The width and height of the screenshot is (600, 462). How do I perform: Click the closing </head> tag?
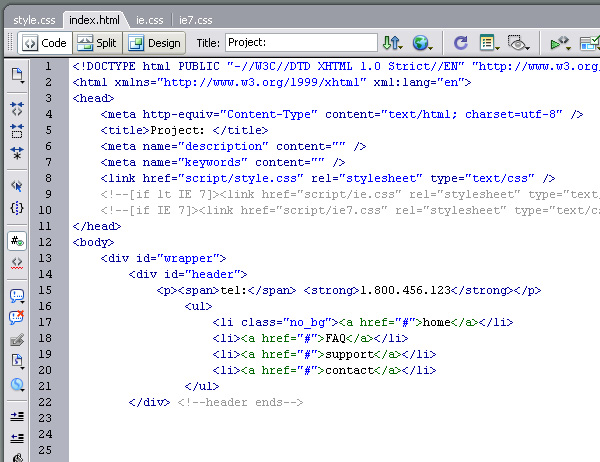click(97, 227)
